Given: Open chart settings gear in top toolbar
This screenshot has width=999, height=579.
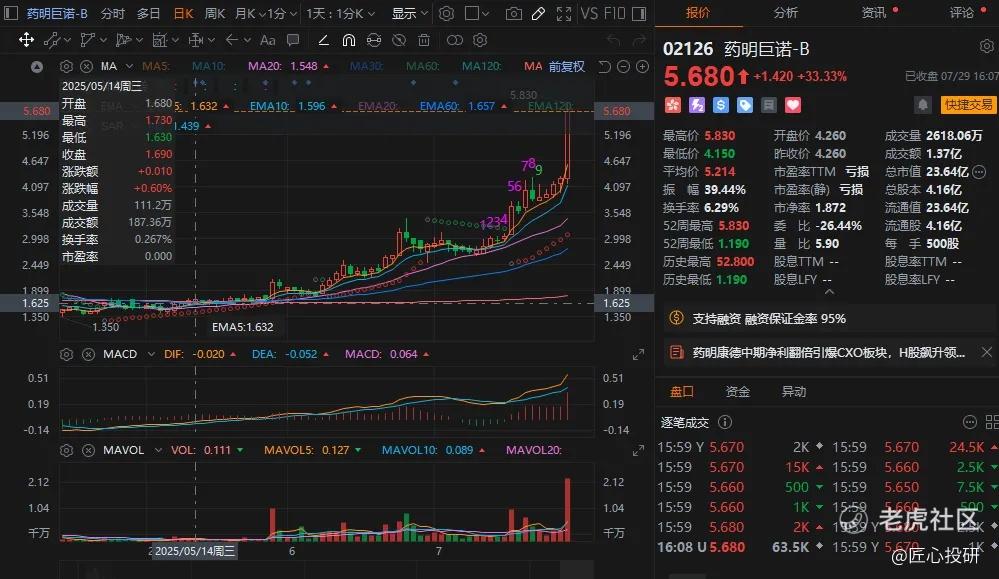Looking at the screenshot, I should [x=447, y=13].
